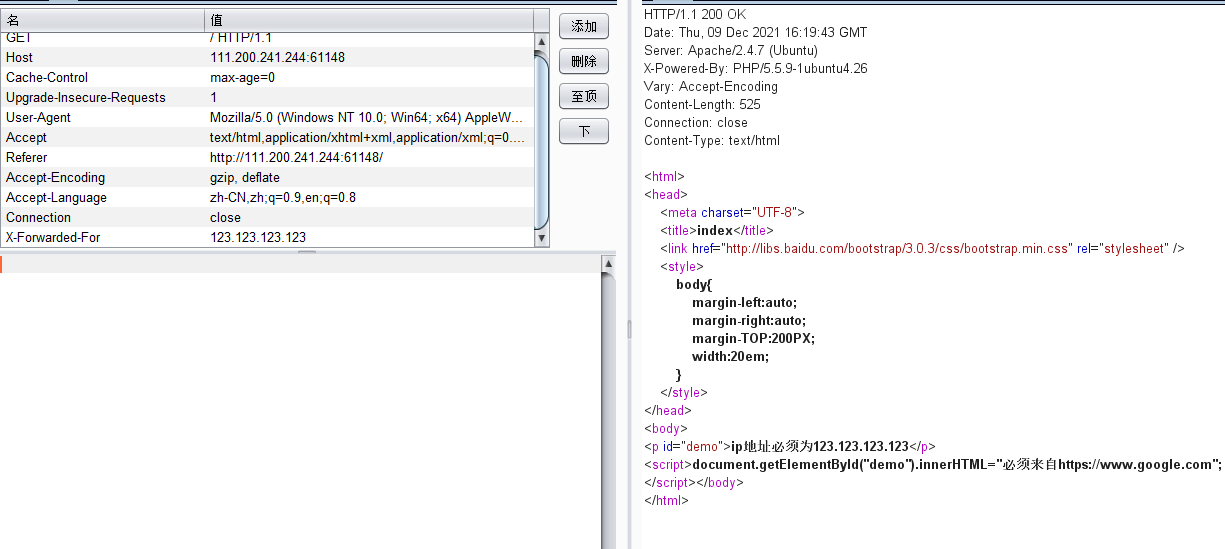1225x549 pixels.
Task: Select the Connection header name
Action: pyautogui.click(x=38, y=217)
